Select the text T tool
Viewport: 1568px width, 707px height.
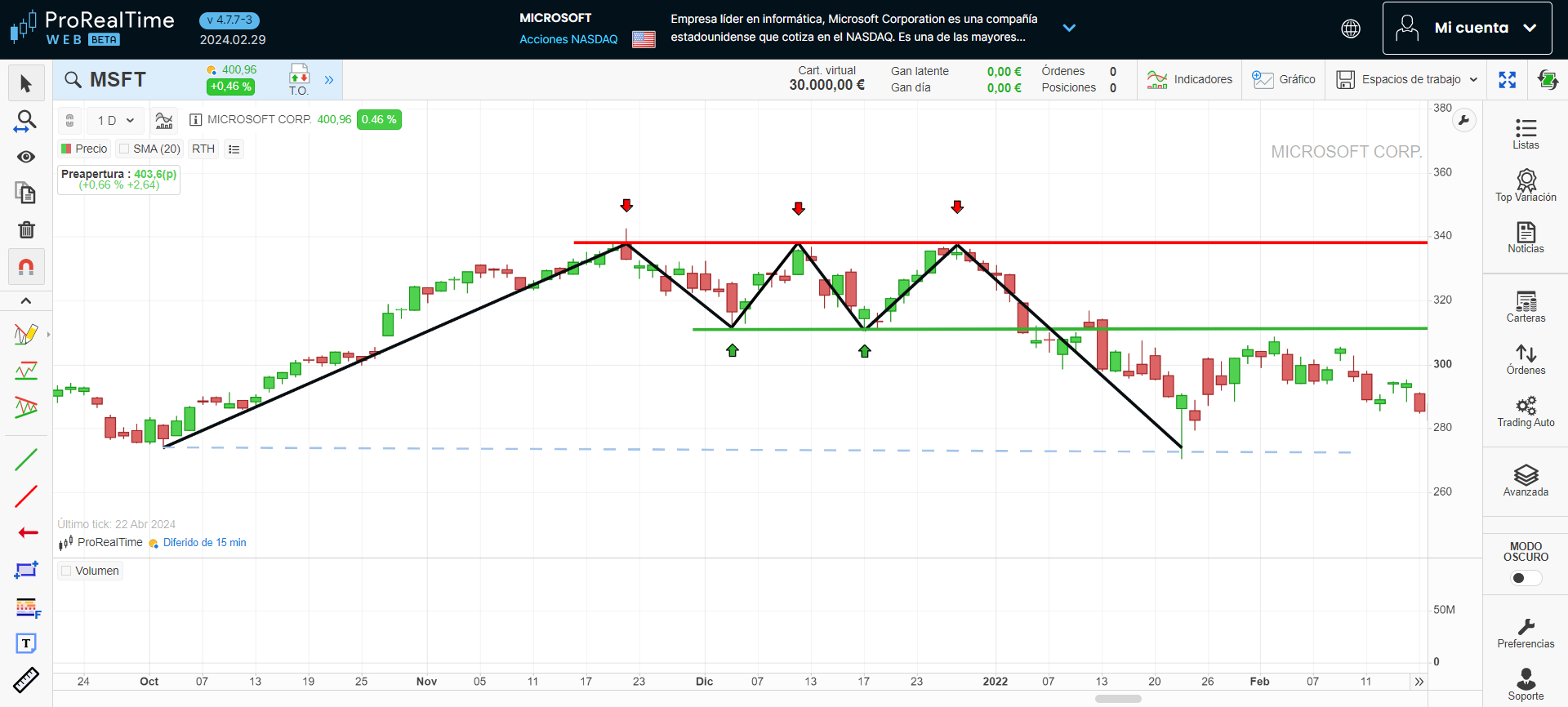pos(26,643)
